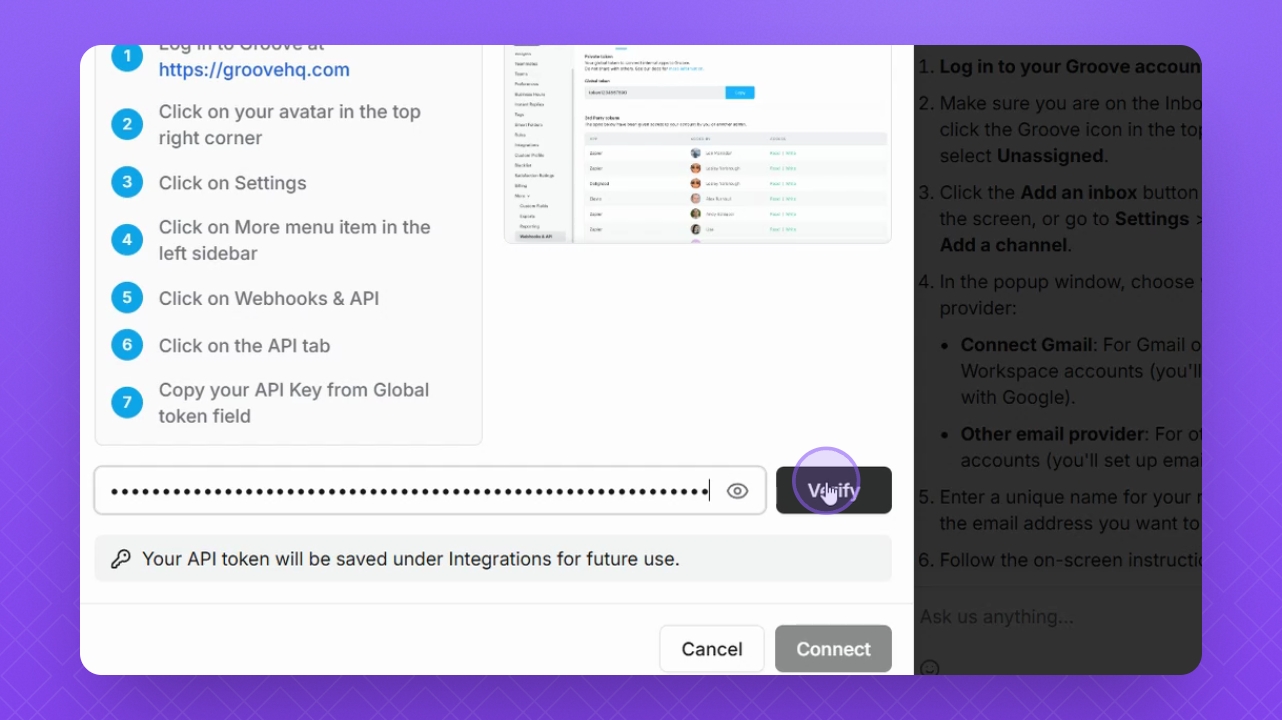Screen dimensions: 1282x720
Task: Focus the masked API token input field
Action: pyautogui.click(x=430, y=491)
